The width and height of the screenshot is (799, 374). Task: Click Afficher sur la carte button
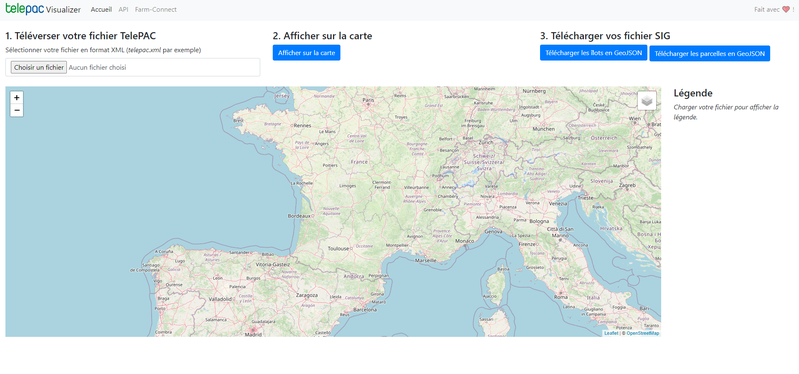[x=306, y=53]
